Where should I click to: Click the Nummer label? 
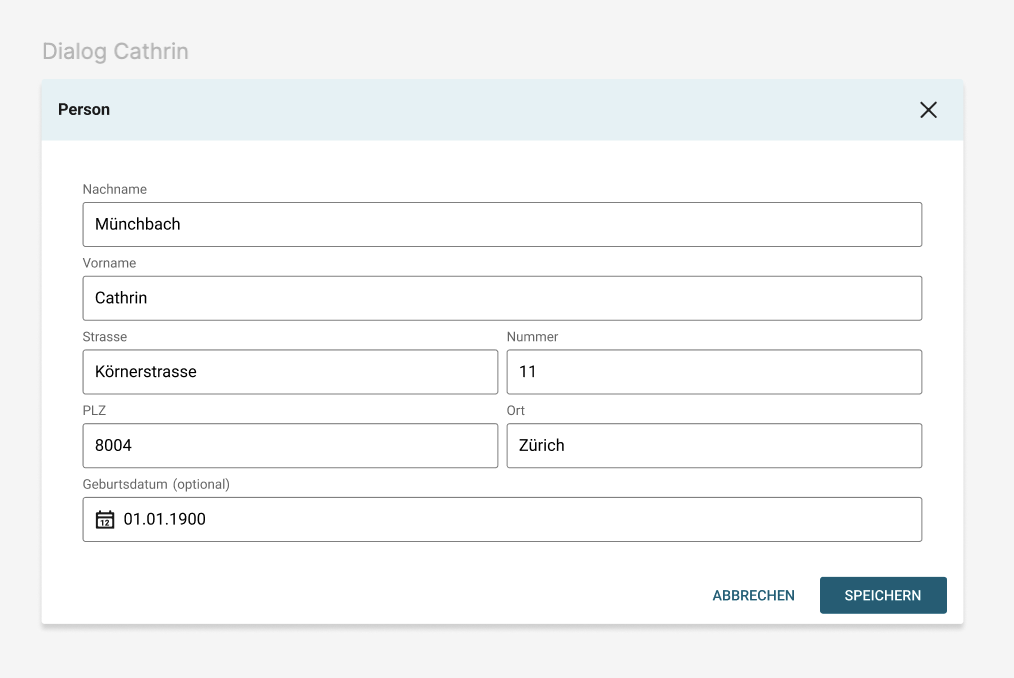532,337
